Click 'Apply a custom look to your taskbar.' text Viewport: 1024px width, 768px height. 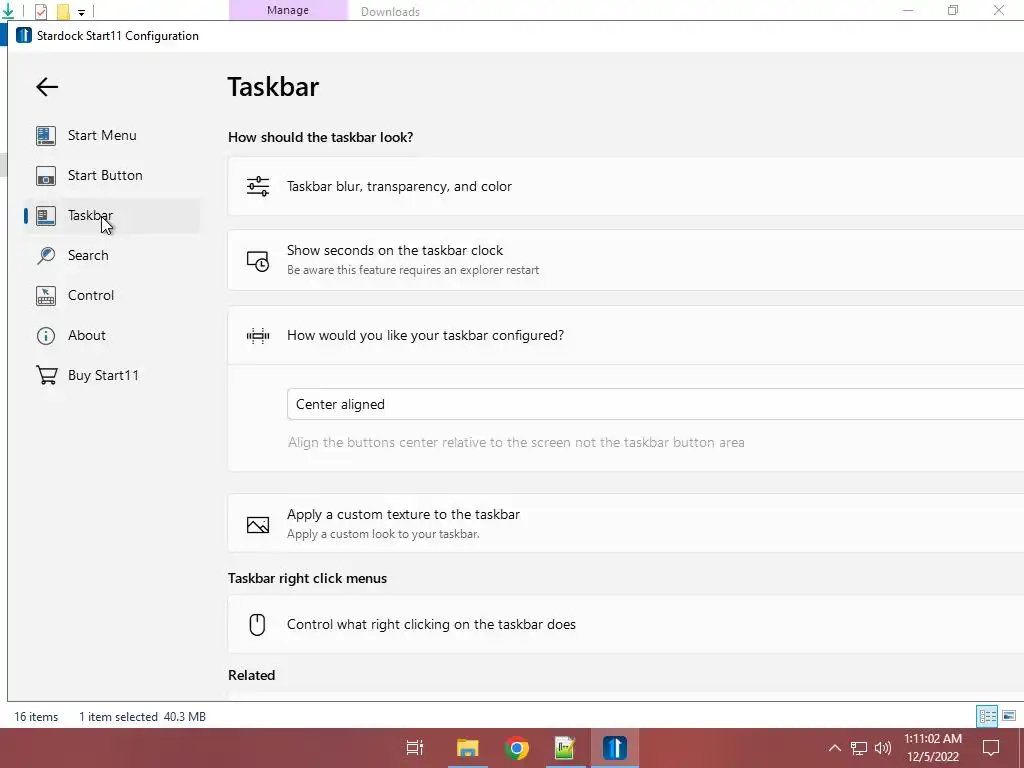(x=383, y=534)
